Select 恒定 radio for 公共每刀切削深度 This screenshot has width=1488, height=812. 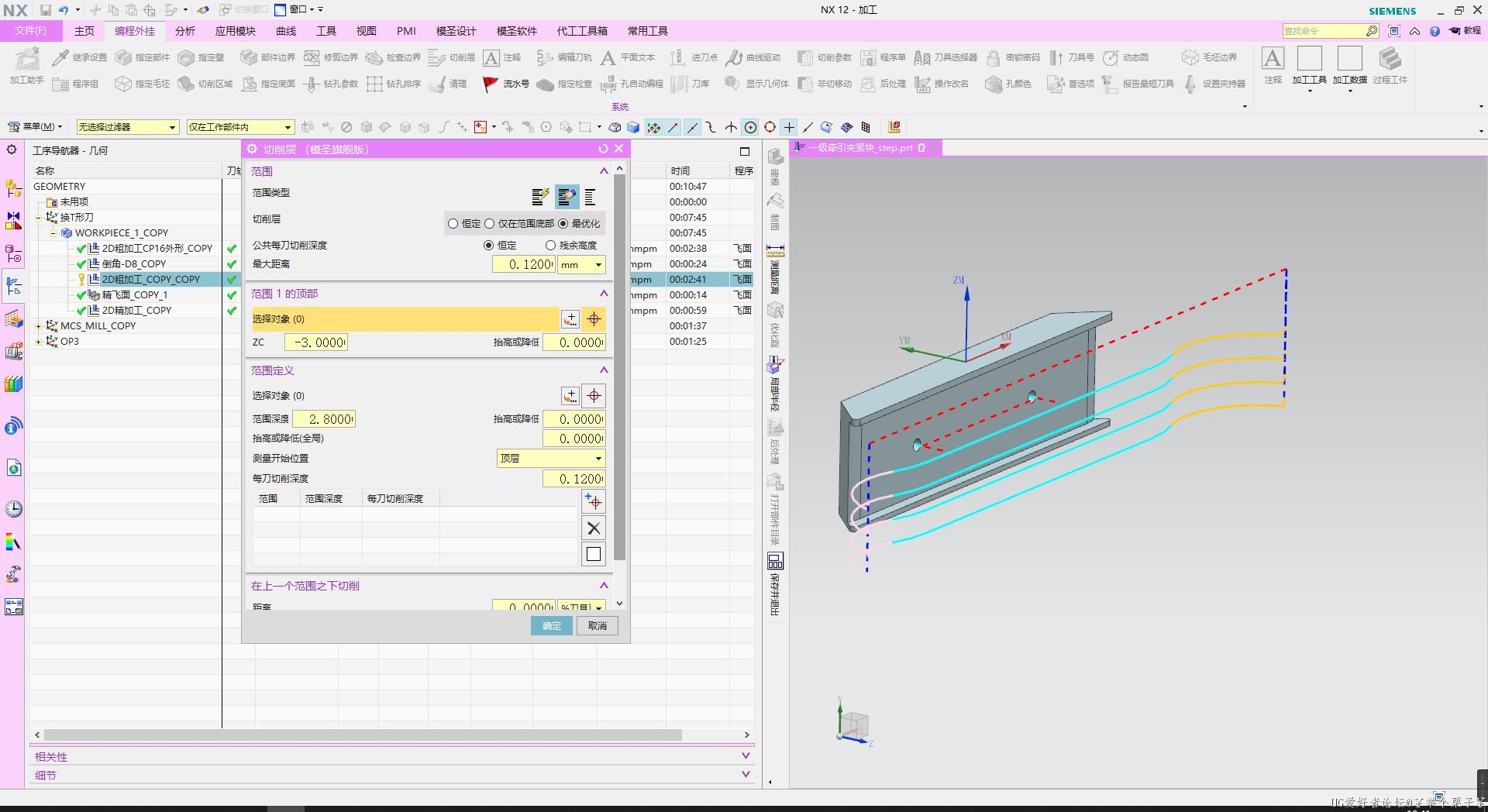click(488, 246)
